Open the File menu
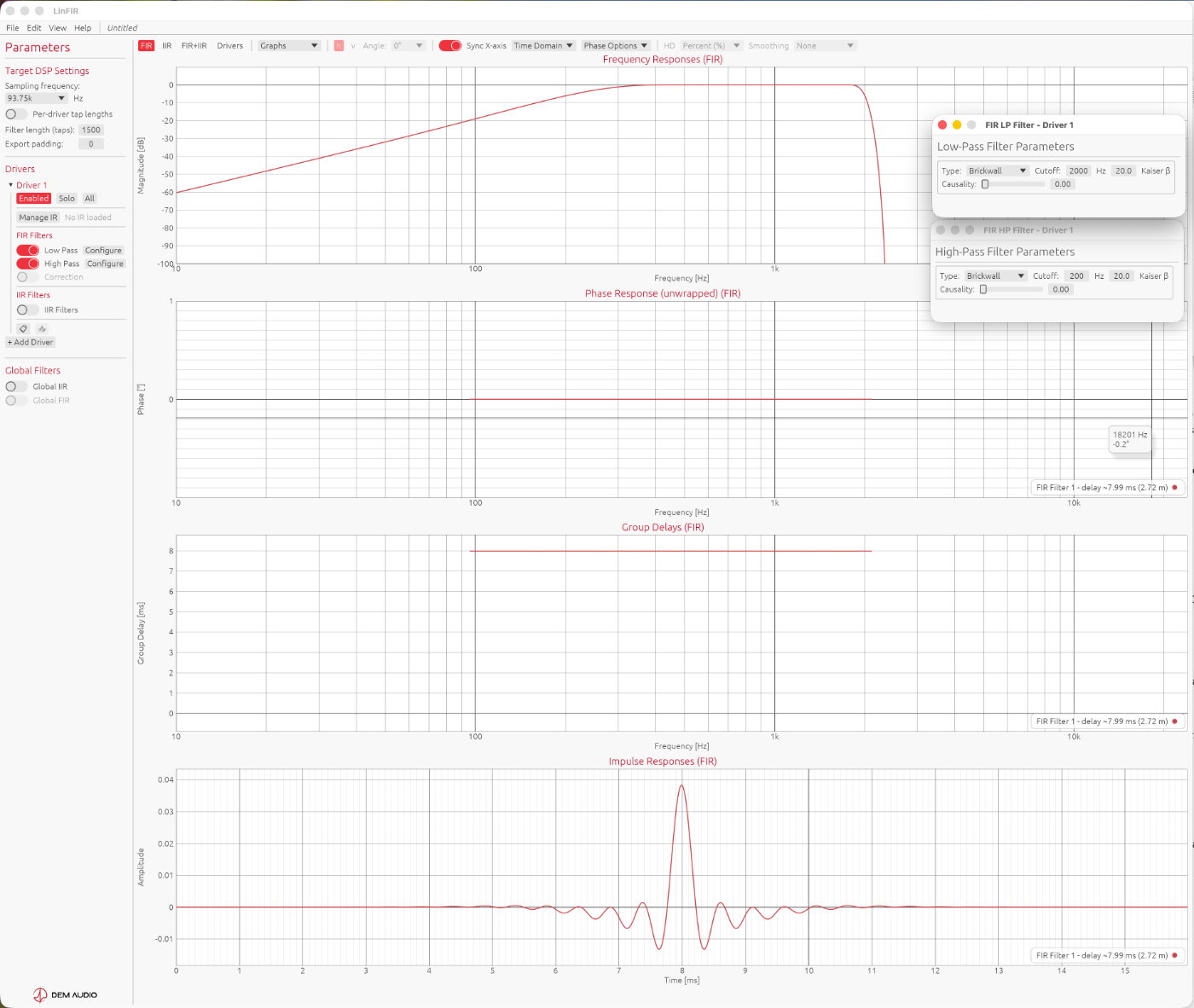Viewport: 1194px width, 1008px height. pos(13,28)
